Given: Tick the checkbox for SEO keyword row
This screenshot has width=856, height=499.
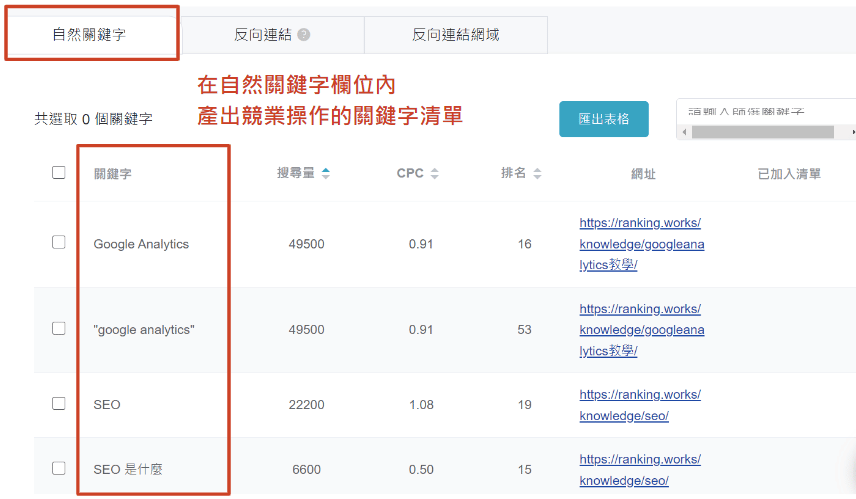Looking at the screenshot, I should click(59, 404).
